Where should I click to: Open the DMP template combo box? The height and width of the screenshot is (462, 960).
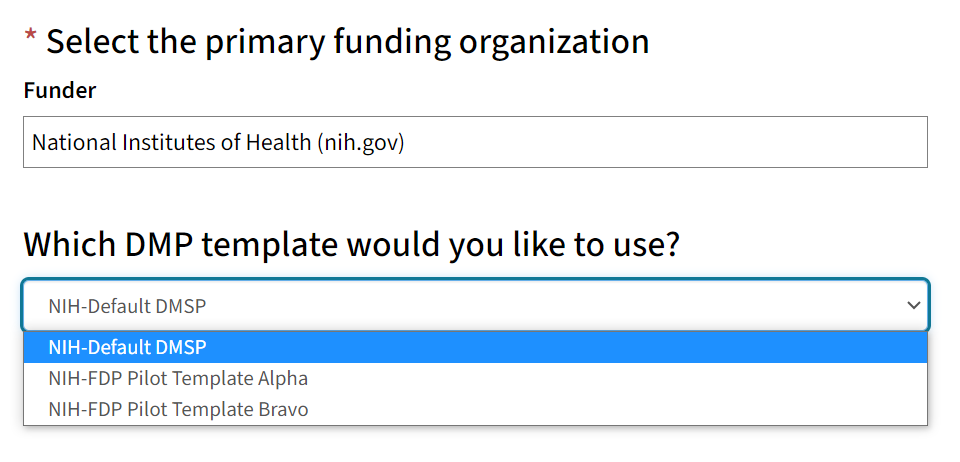tap(475, 305)
